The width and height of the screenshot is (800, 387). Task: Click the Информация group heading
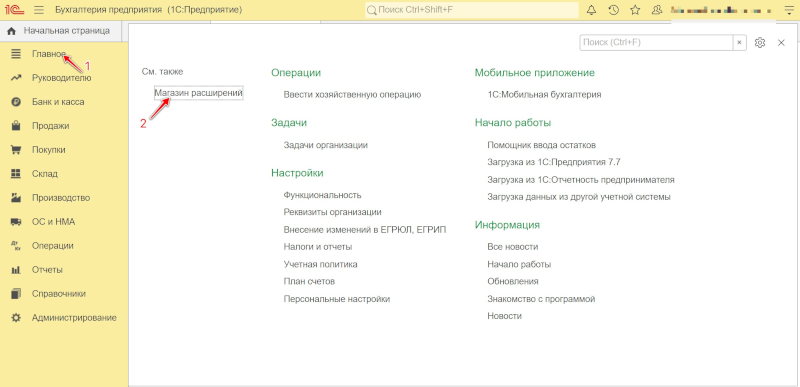coord(507,225)
